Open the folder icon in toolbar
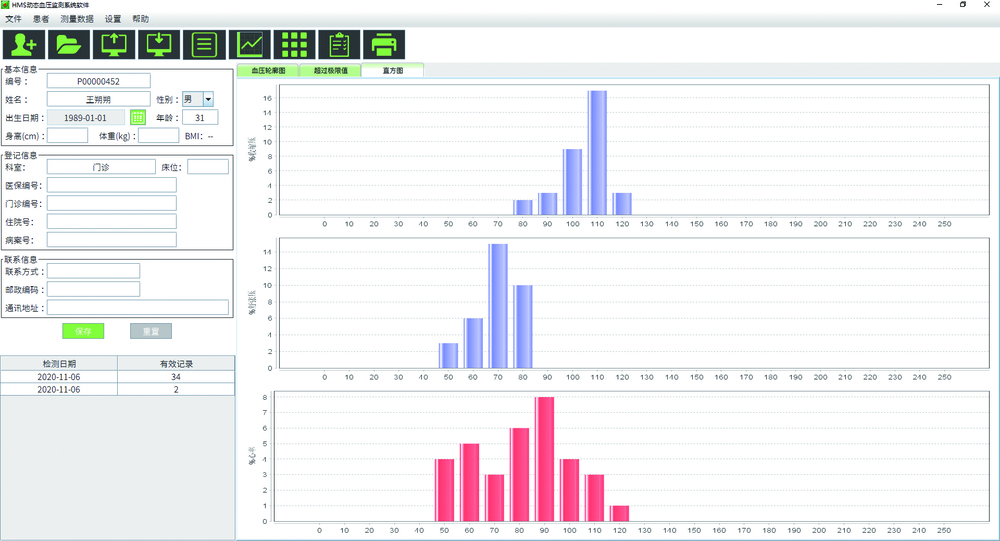Viewport: 1000px width, 541px height. click(x=68, y=45)
